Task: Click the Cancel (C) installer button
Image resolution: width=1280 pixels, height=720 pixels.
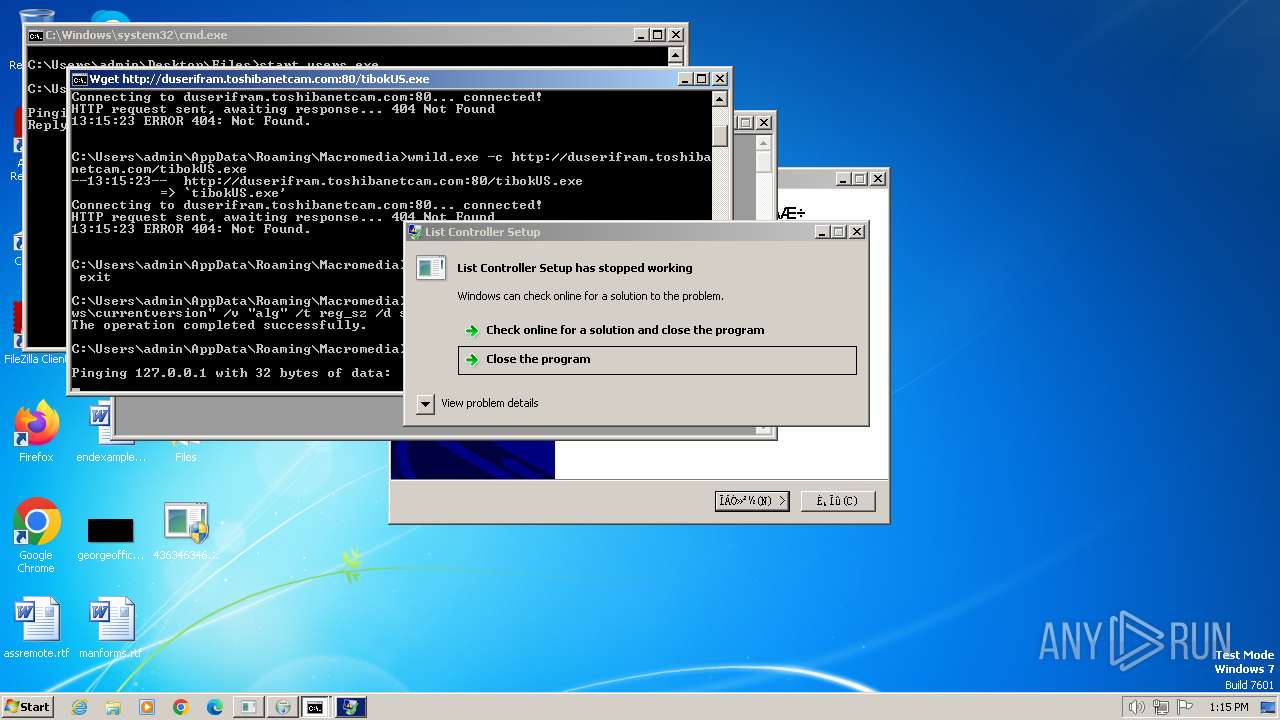Action: pyautogui.click(x=838, y=500)
